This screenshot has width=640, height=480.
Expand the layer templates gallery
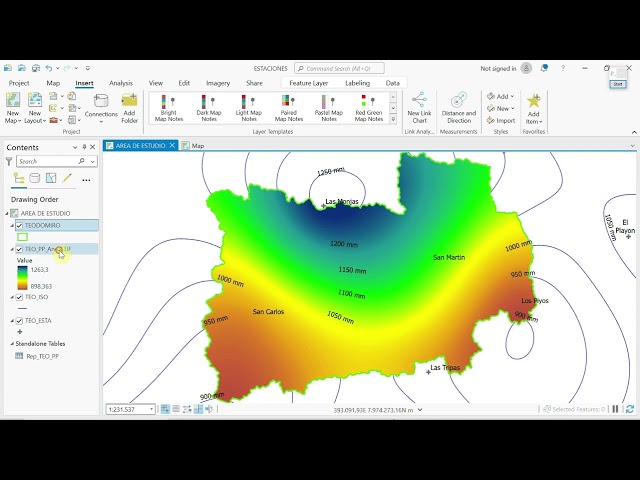[393, 120]
